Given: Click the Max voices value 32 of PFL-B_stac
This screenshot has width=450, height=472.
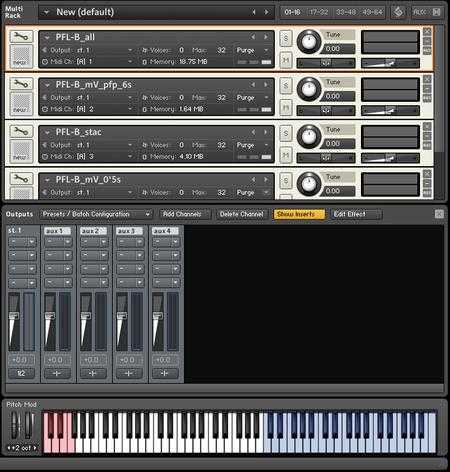Looking at the screenshot, I should [221, 145].
